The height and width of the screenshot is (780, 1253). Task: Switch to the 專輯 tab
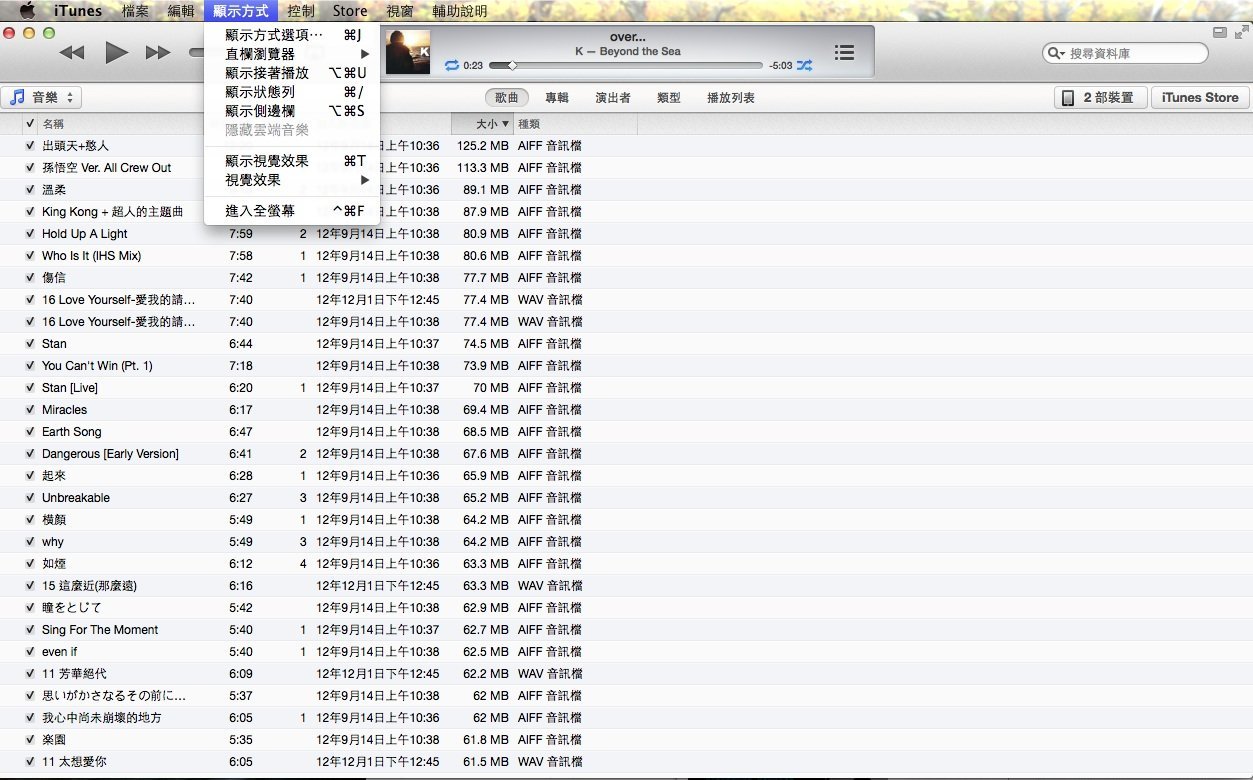click(556, 98)
